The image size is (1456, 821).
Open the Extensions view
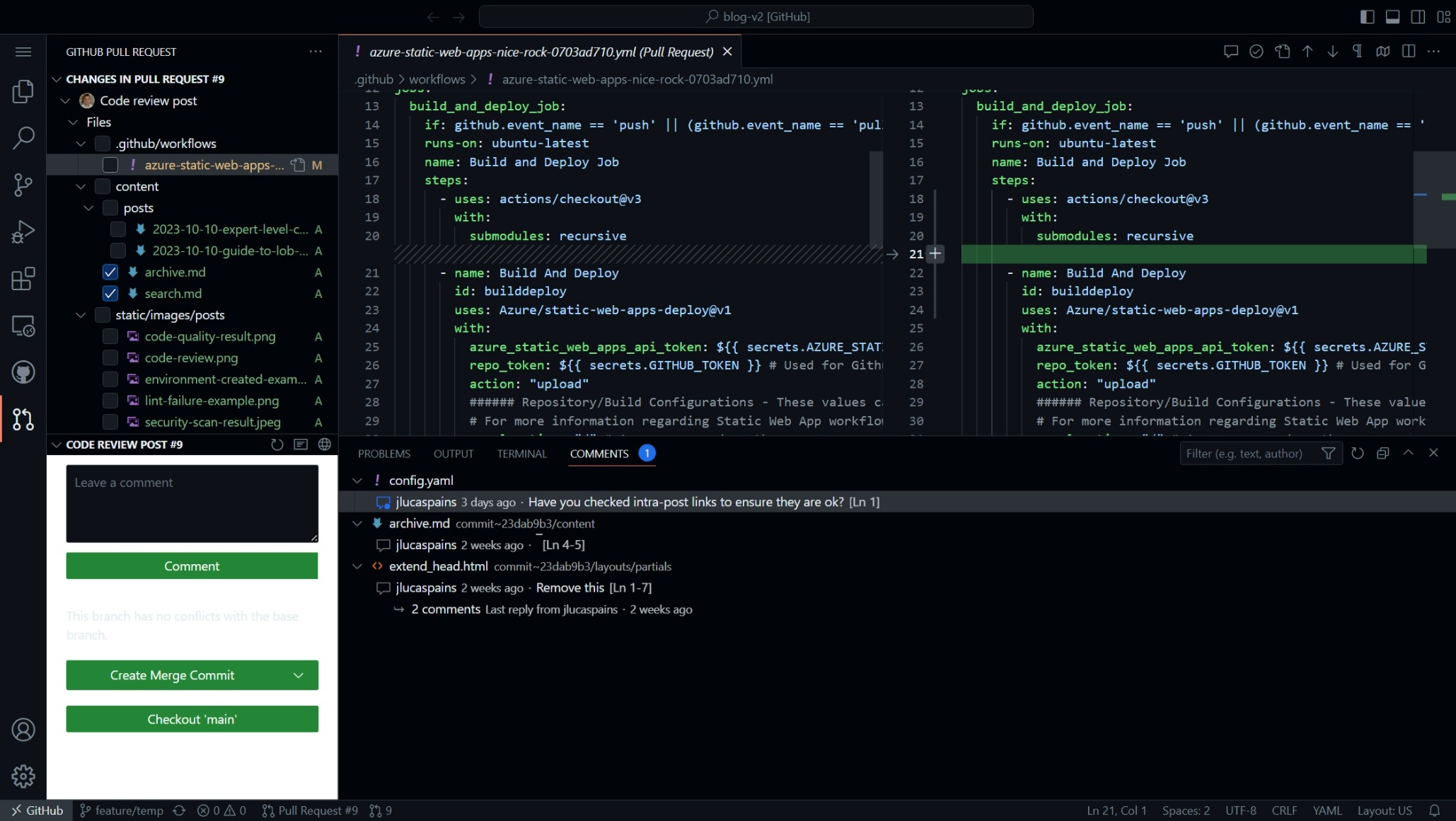pyautogui.click(x=23, y=278)
